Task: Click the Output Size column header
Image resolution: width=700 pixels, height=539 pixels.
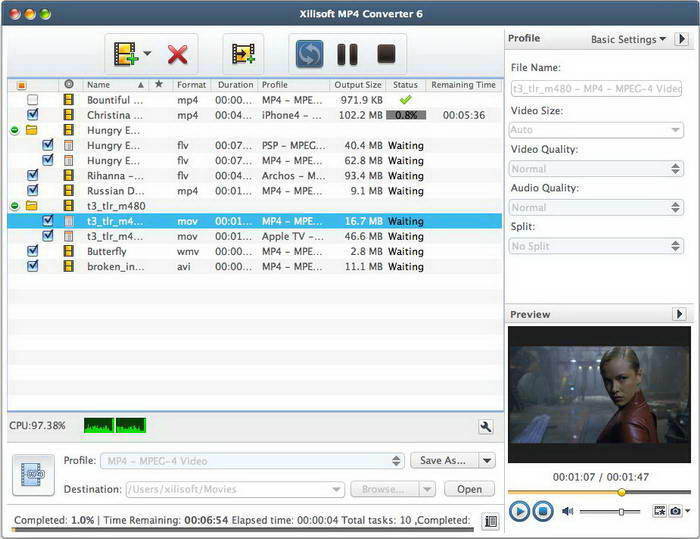Action: tap(357, 85)
